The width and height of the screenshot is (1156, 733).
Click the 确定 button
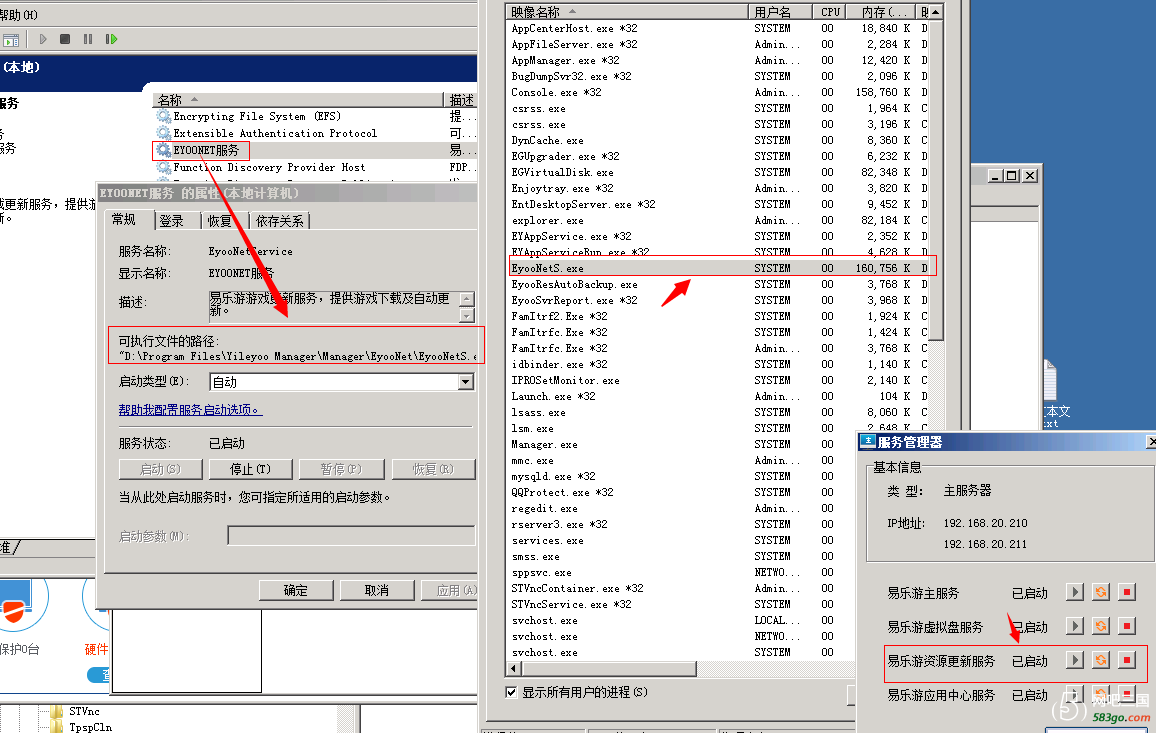tap(296, 590)
